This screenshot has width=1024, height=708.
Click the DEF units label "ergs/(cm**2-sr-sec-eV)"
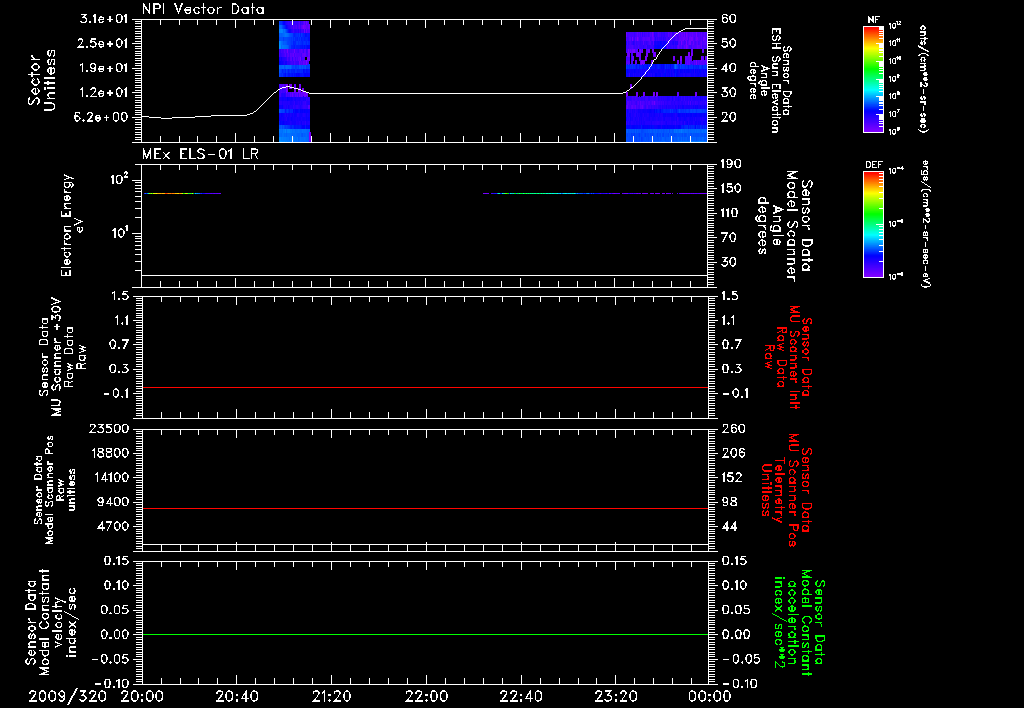tap(925, 224)
